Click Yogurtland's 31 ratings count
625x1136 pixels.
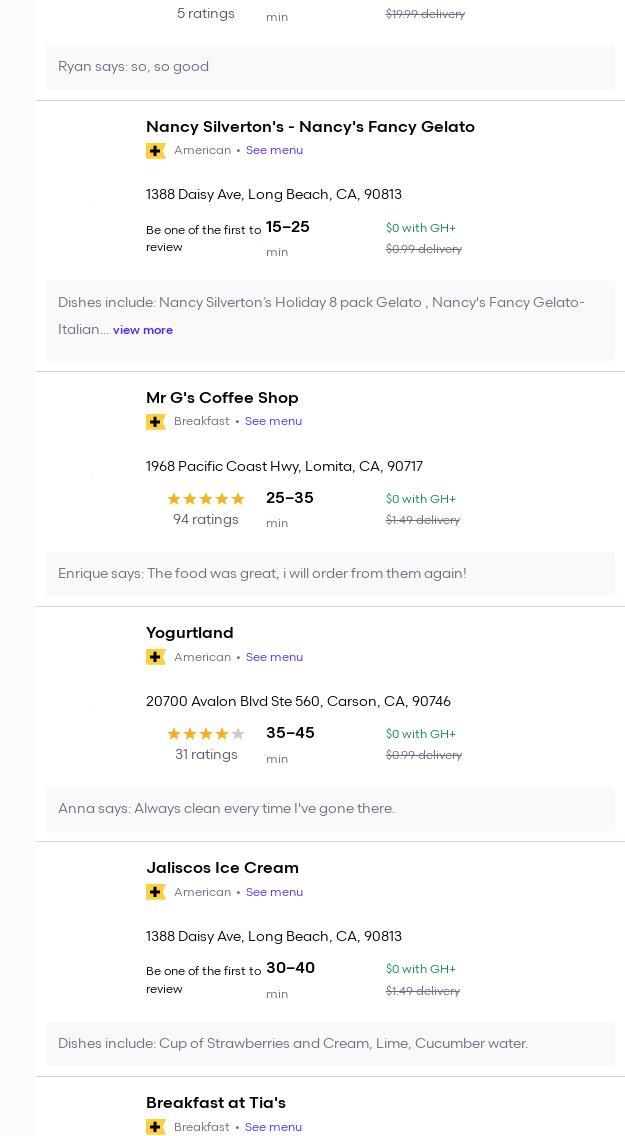[x=206, y=755]
